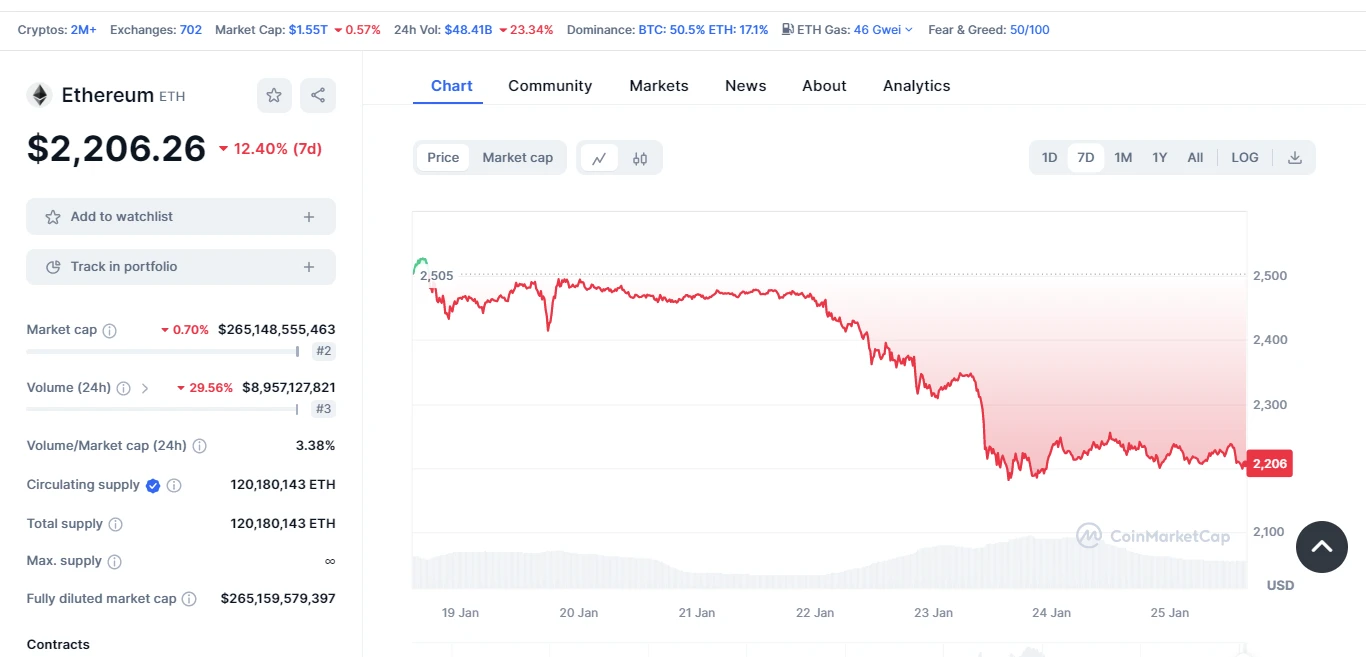Open the Exchanges 702 link
1366x657 pixels.
coord(156,30)
